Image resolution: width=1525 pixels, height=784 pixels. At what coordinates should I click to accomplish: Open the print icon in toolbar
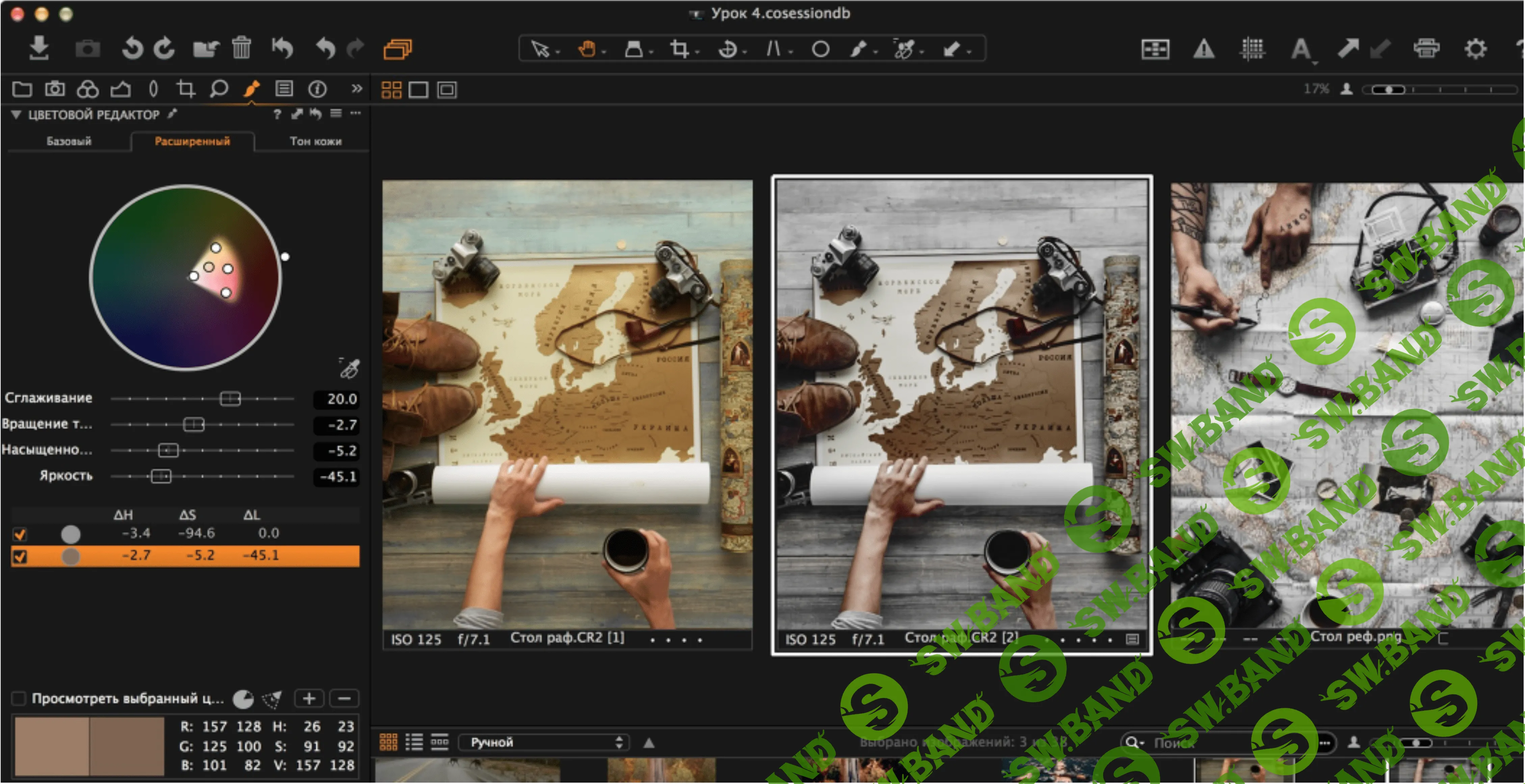(1426, 48)
